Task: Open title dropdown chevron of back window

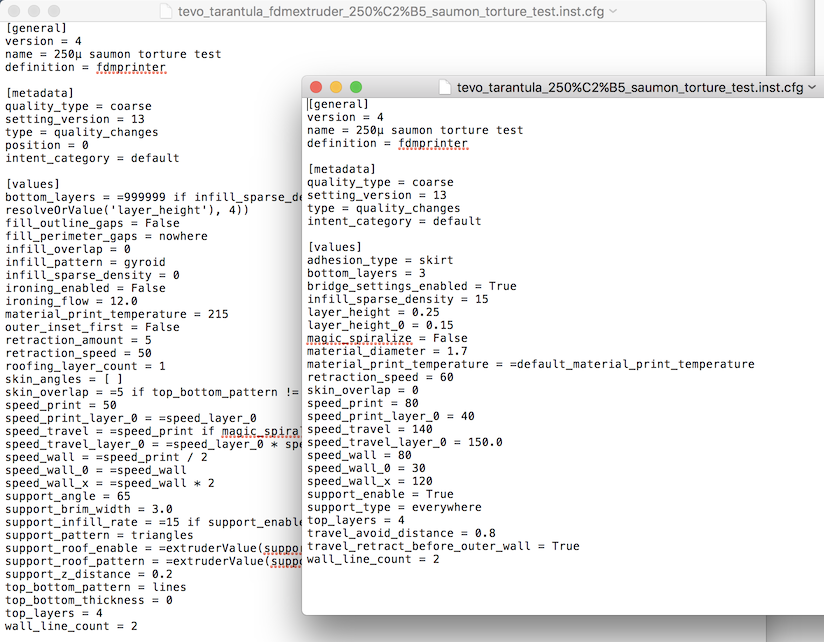Action: pos(613,11)
